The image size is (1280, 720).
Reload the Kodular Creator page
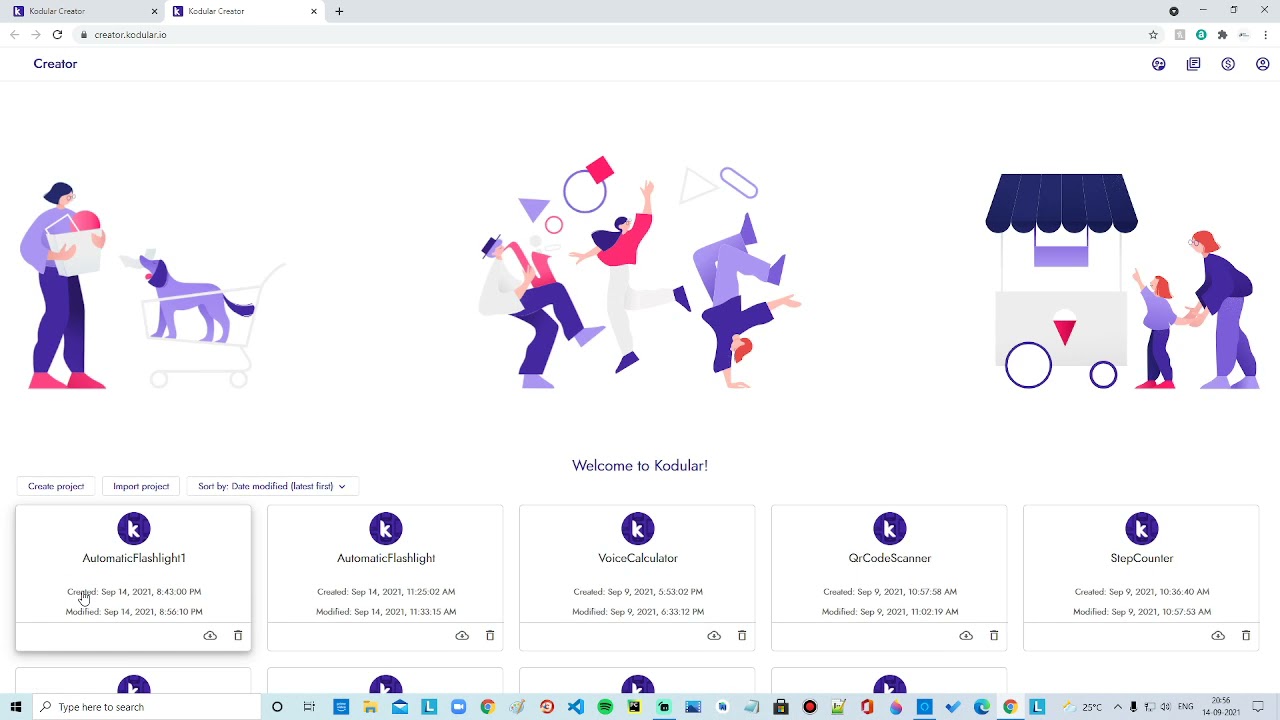click(x=57, y=35)
